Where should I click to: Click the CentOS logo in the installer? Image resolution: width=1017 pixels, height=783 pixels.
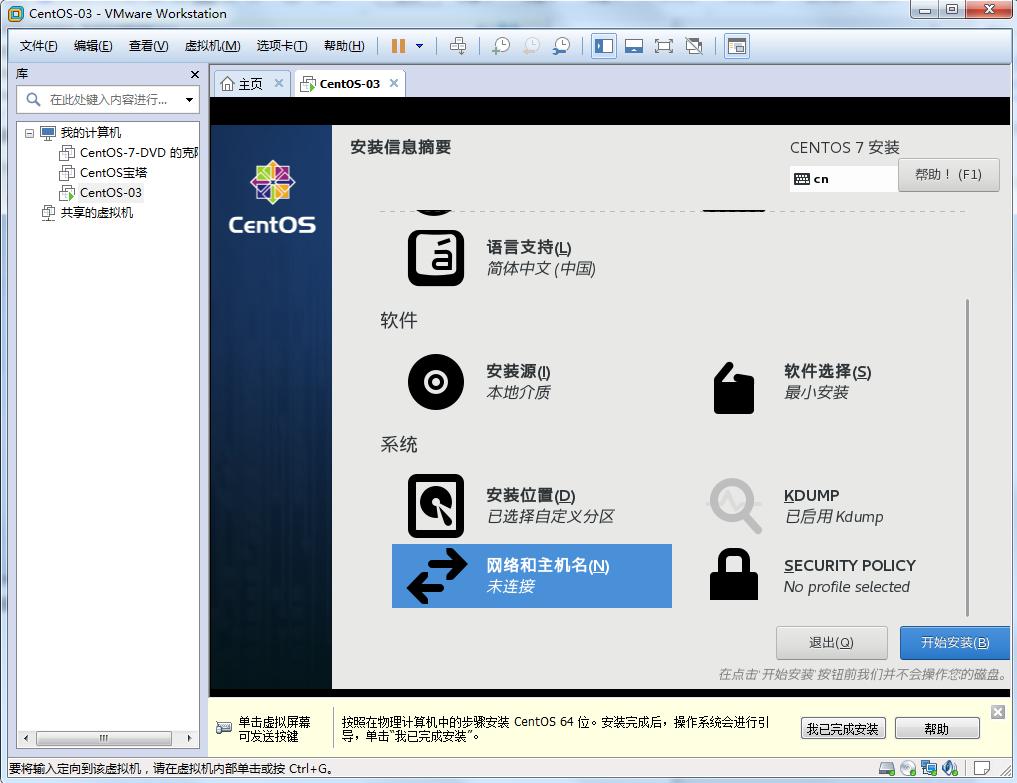coord(272,198)
